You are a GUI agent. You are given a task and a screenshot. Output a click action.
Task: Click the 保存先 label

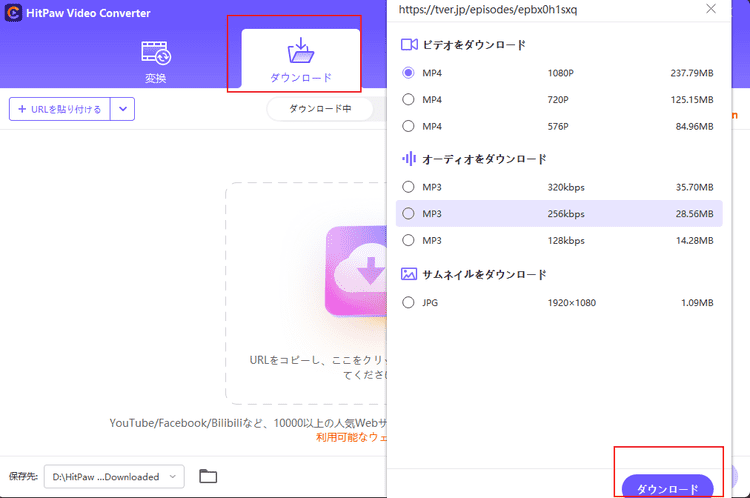23,476
